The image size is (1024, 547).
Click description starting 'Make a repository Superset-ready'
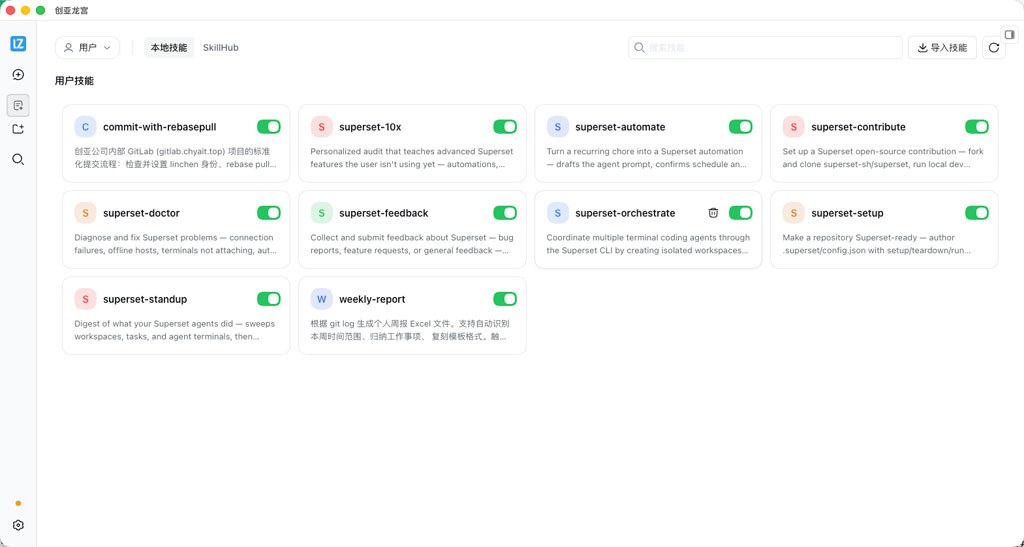877,243
